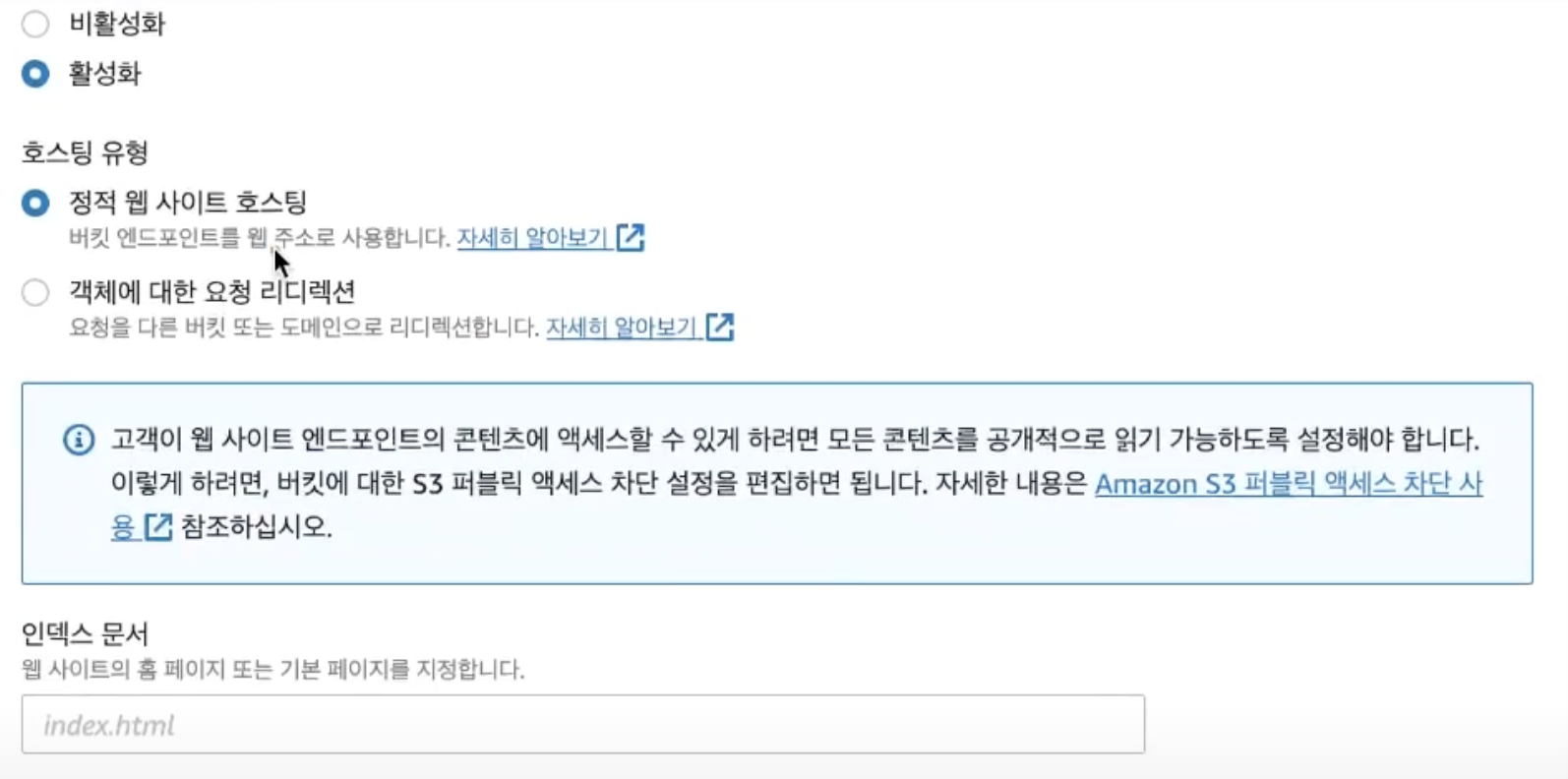Open the Amazon S3 퍼블릭 액세스 차단 link

pos(1288,484)
